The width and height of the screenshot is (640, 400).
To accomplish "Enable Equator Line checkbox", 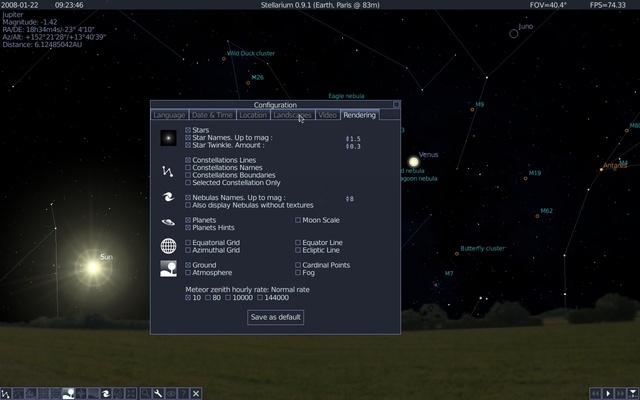I will click(298, 242).
